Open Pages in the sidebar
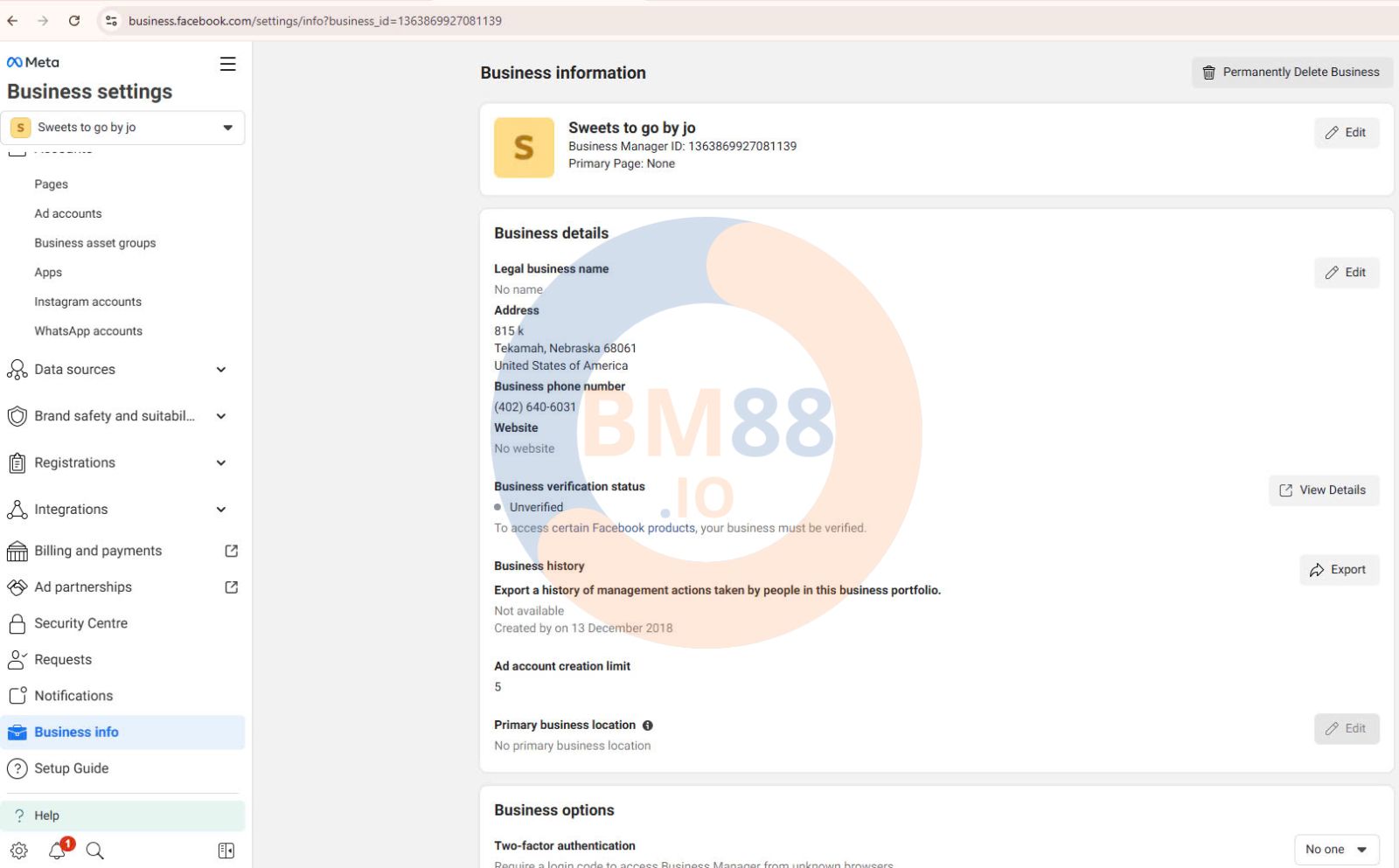Image resolution: width=1399 pixels, height=868 pixels. [51, 184]
